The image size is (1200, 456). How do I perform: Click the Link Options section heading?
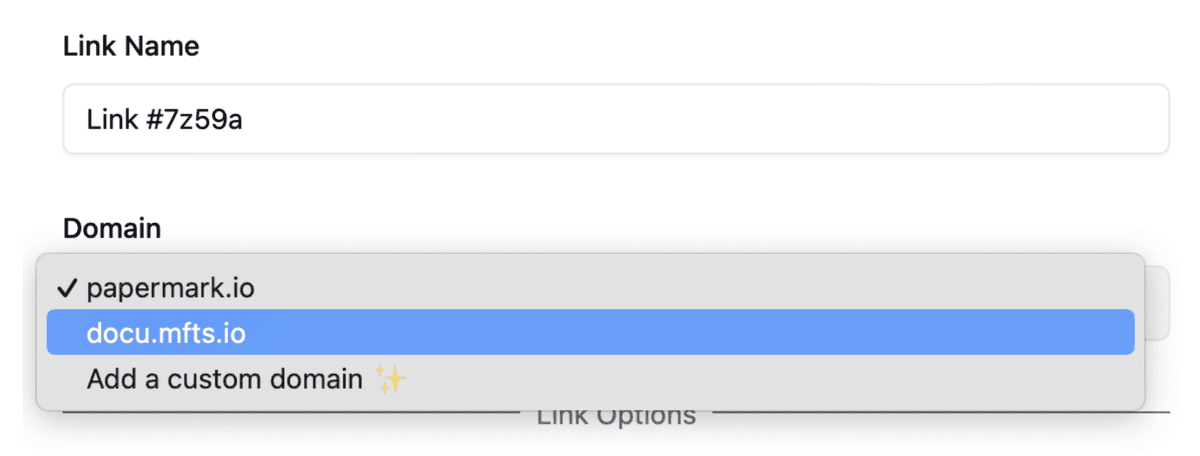[x=616, y=416]
